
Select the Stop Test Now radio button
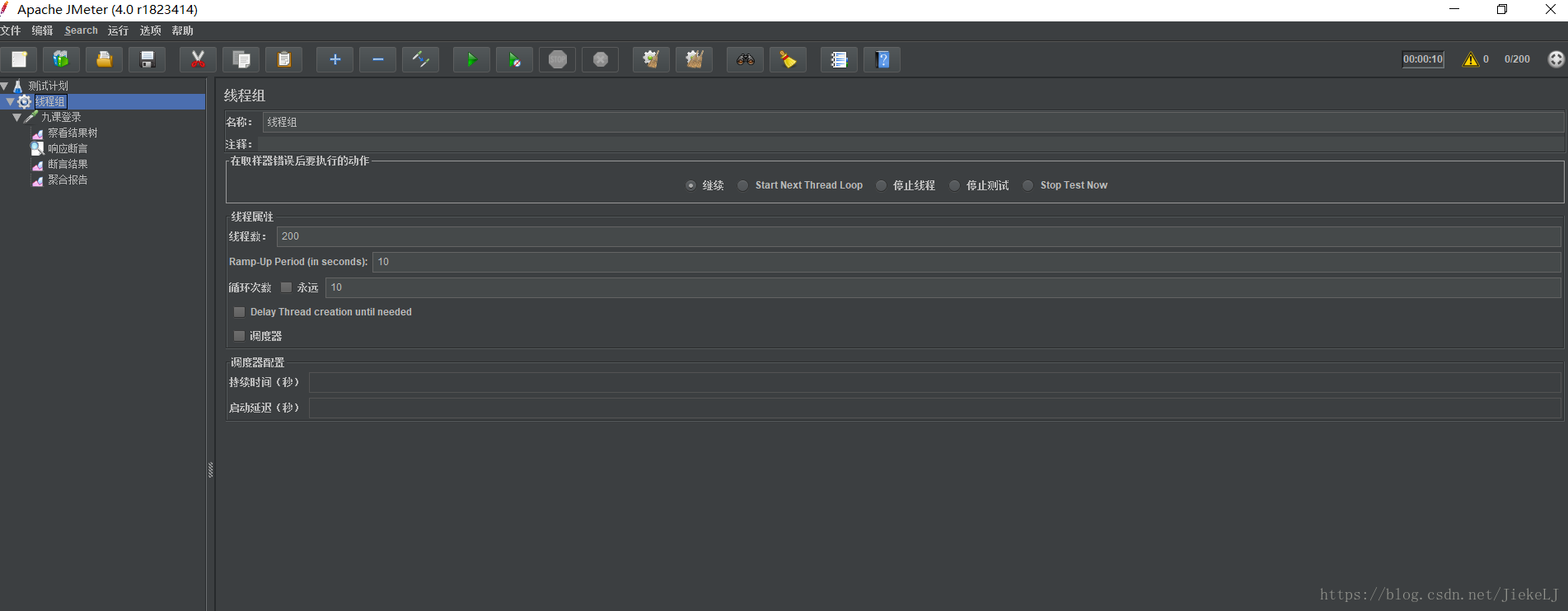[1027, 185]
